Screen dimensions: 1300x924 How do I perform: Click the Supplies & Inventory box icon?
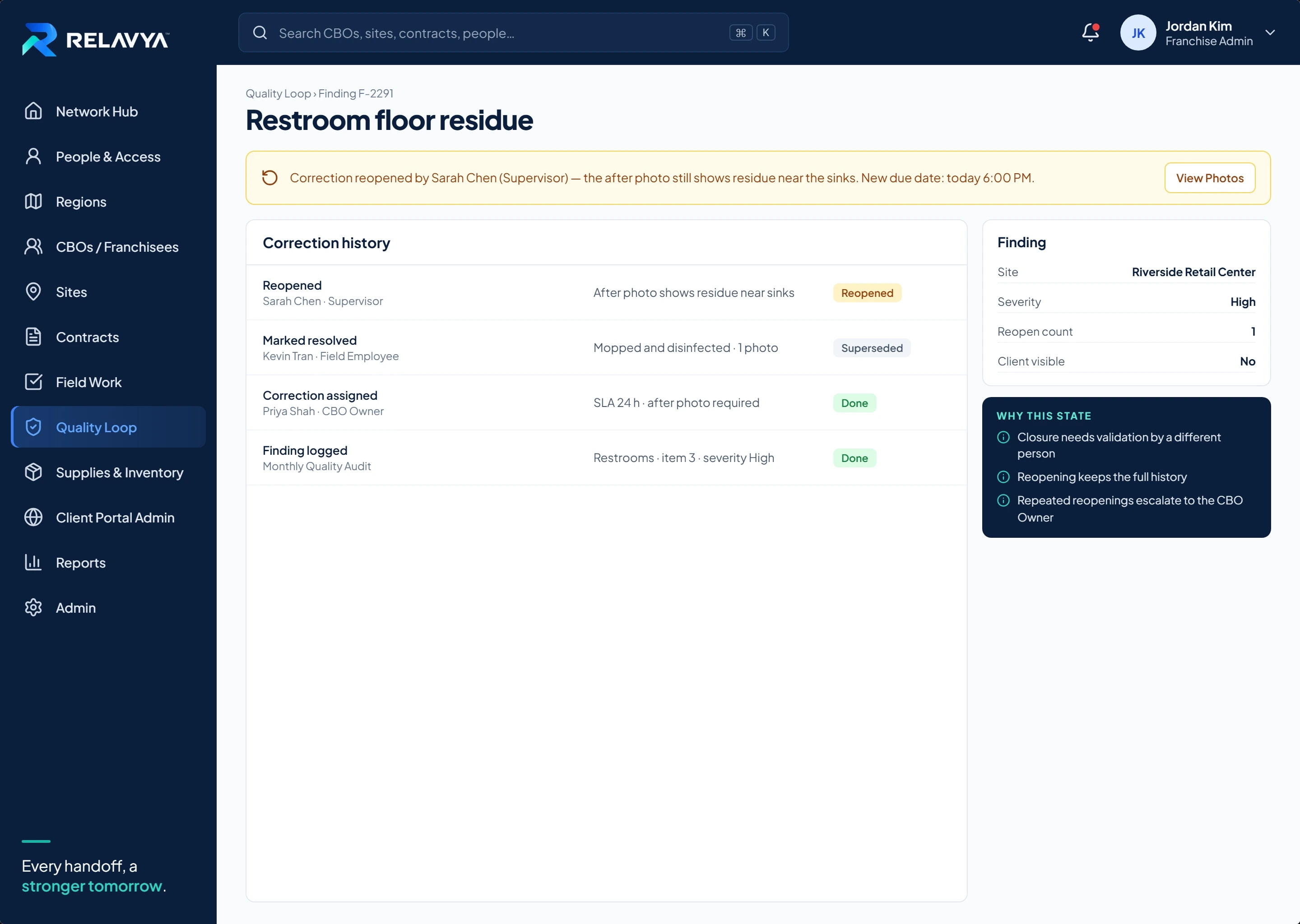(33, 472)
